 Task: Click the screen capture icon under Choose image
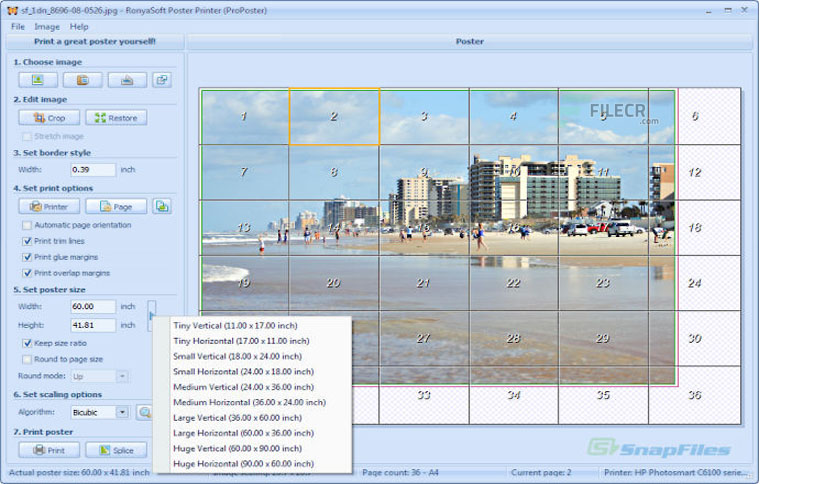[x=162, y=80]
